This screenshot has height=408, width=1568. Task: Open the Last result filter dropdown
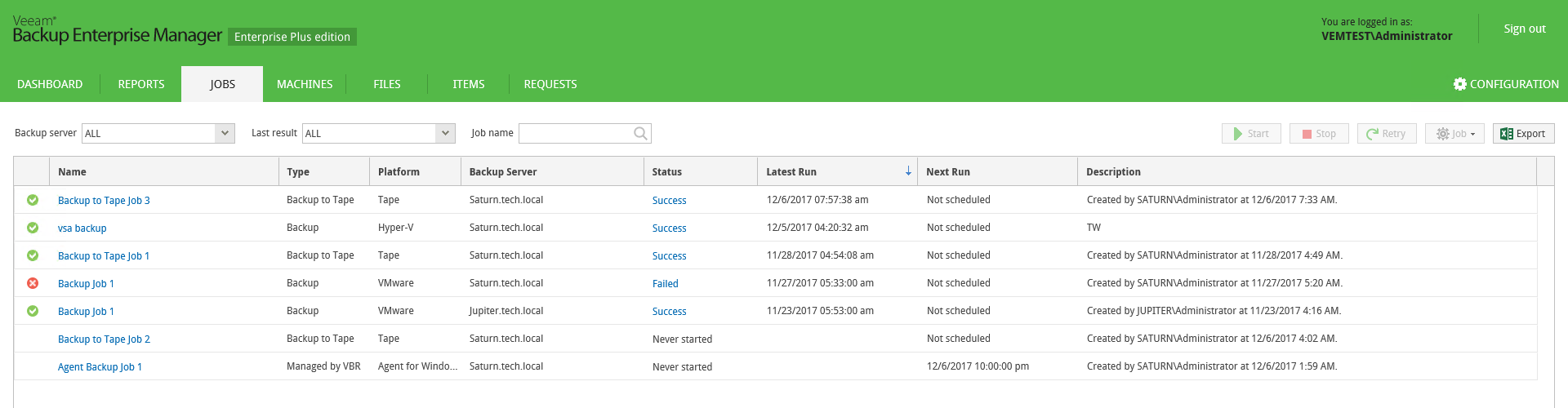(x=445, y=133)
